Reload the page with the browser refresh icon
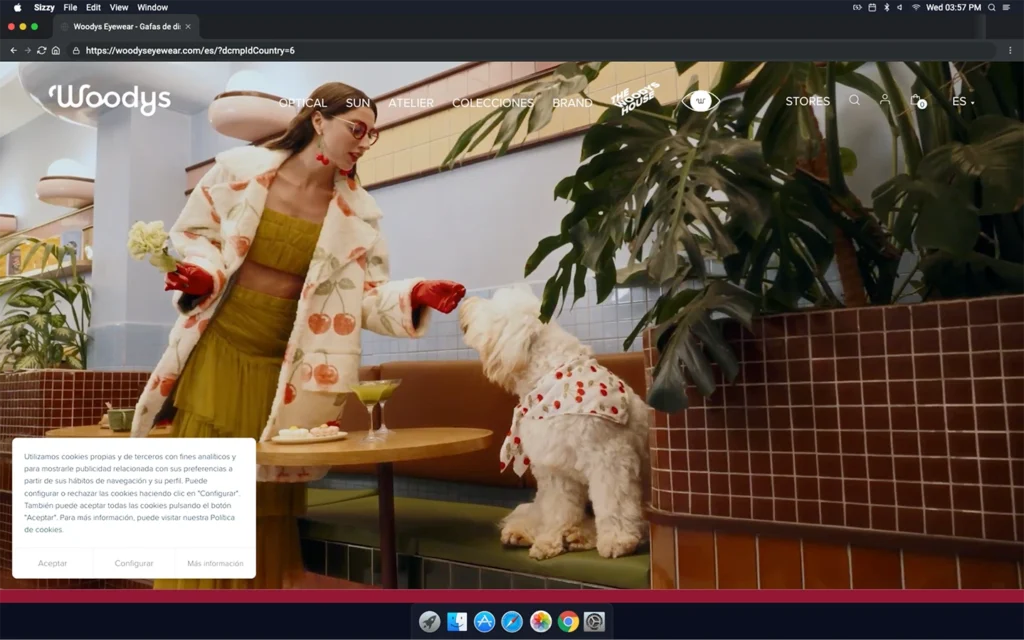This screenshot has height=640, width=1024. pos(41,50)
